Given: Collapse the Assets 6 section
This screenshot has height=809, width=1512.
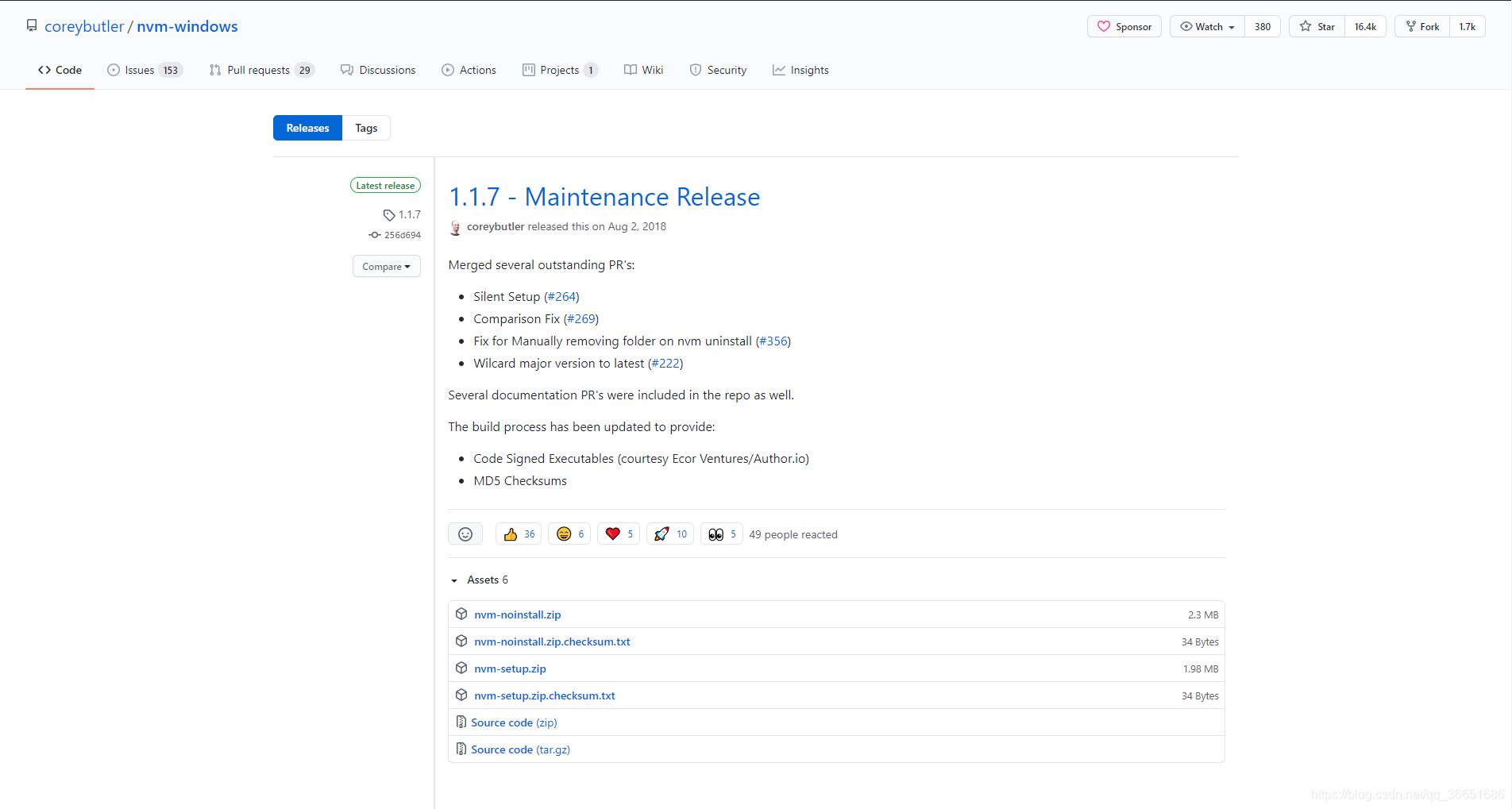Looking at the screenshot, I should click(x=479, y=580).
